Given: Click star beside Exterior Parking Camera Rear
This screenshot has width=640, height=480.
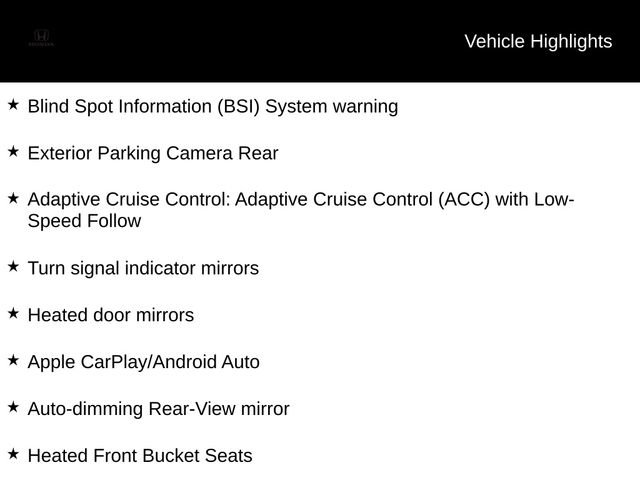Looking at the screenshot, I should pyautogui.click(x=13, y=151).
